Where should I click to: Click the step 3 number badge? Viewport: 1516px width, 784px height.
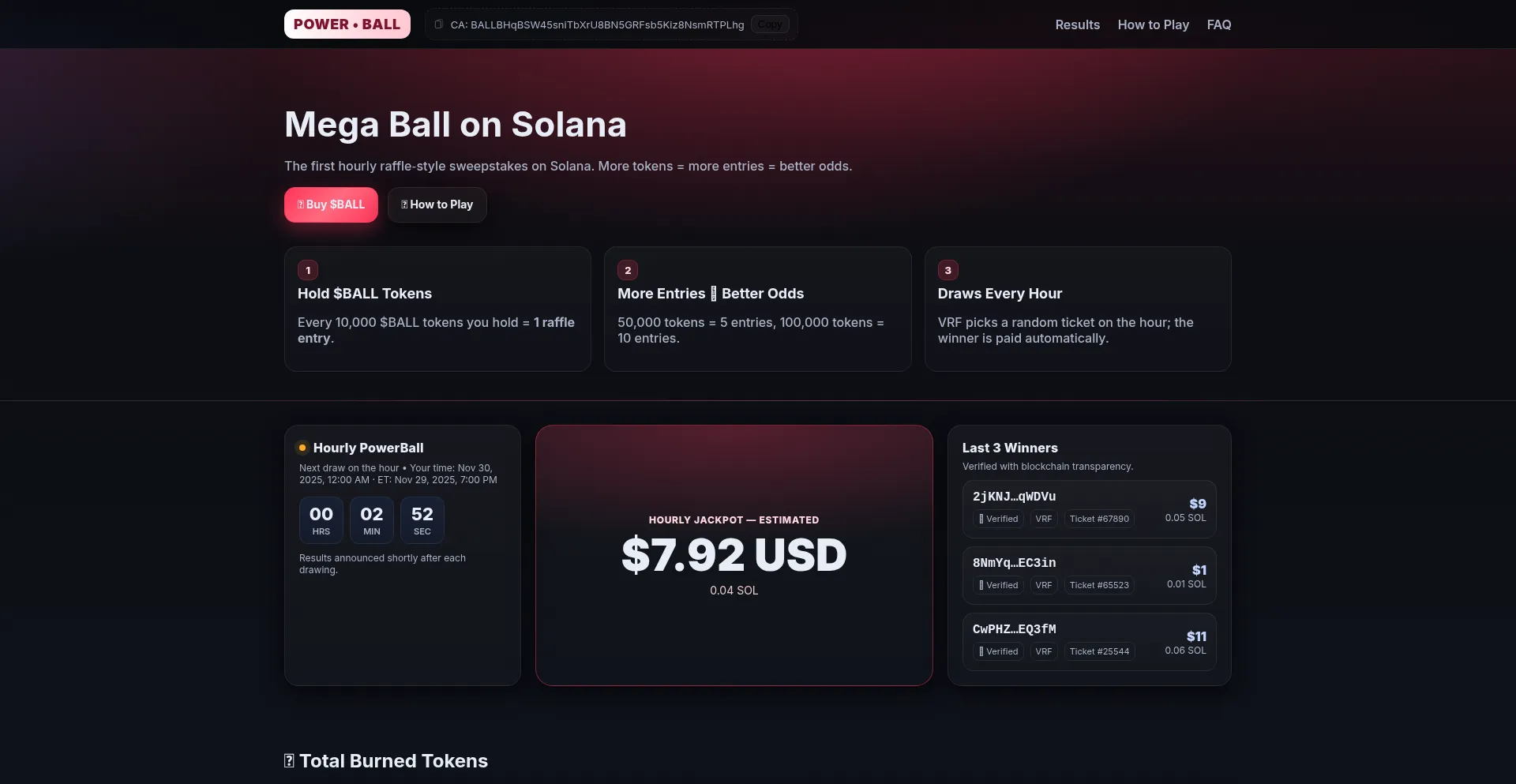[947, 270]
